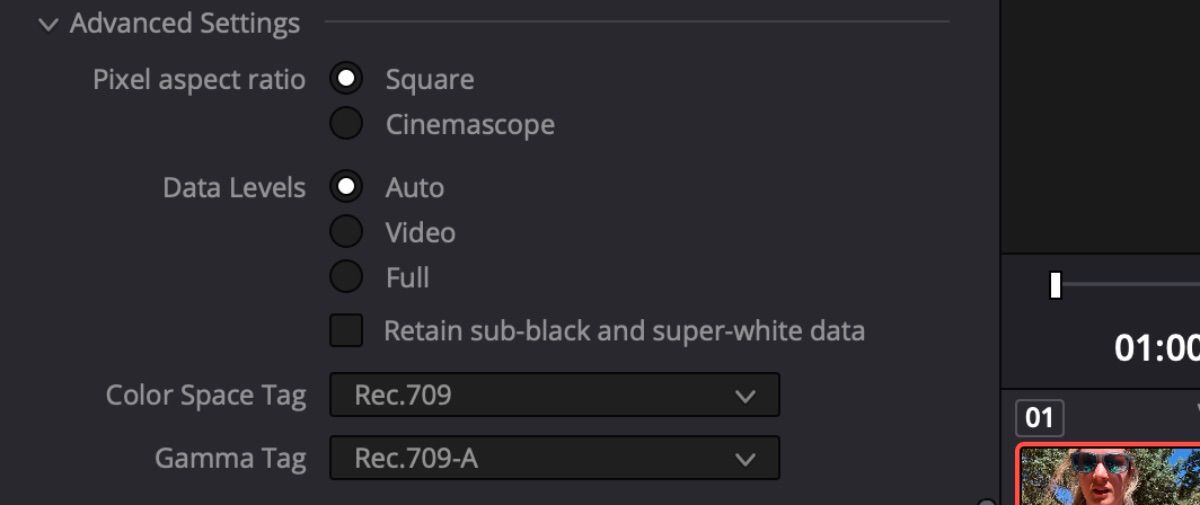Viewport: 1200px width, 505px height.
Task: Choose the Cinemascope pixel aspect ratio
Action: point(346,124)
